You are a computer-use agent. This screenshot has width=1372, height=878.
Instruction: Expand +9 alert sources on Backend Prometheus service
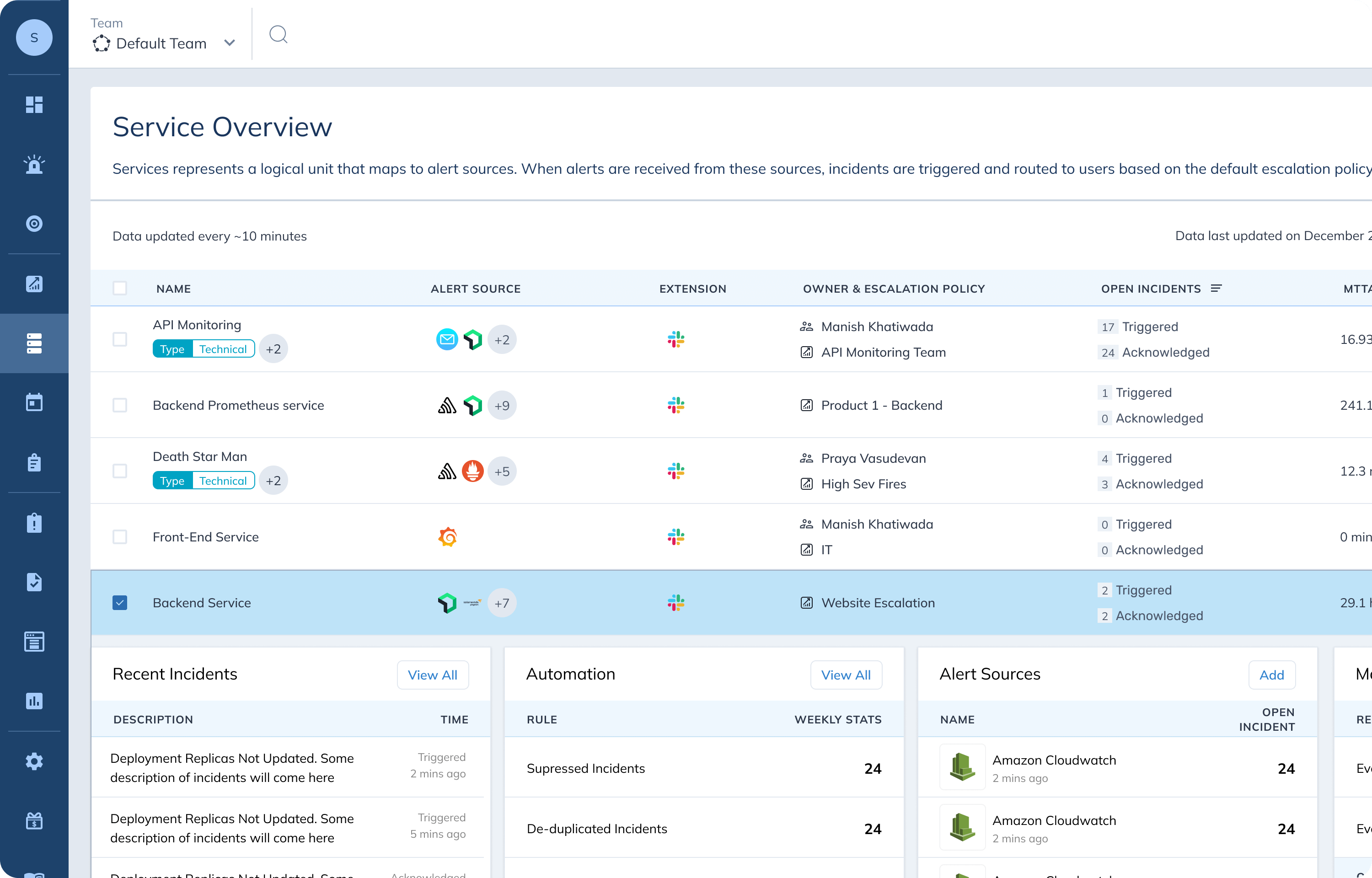pos(502,405)
